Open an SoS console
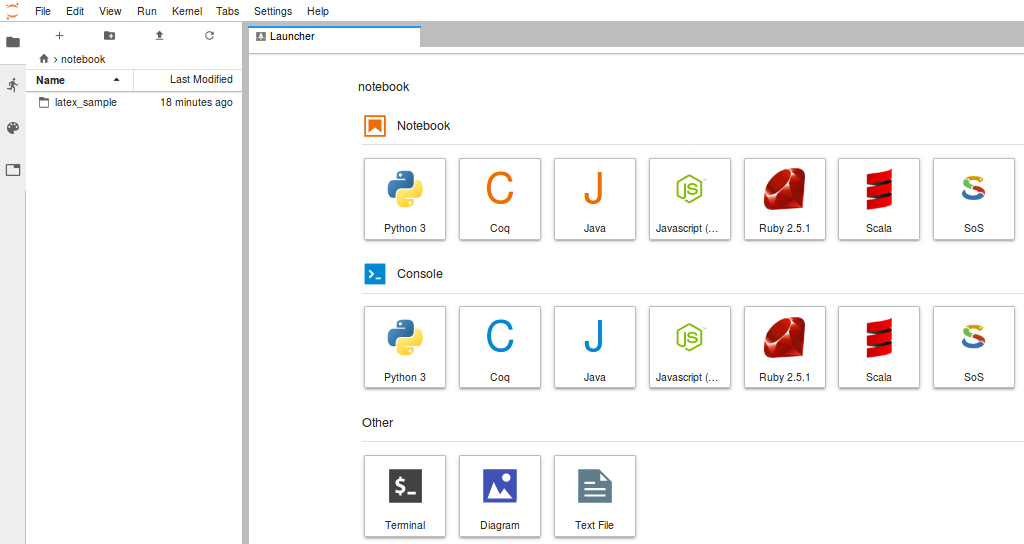1024x544 pixels. point(974,347)
